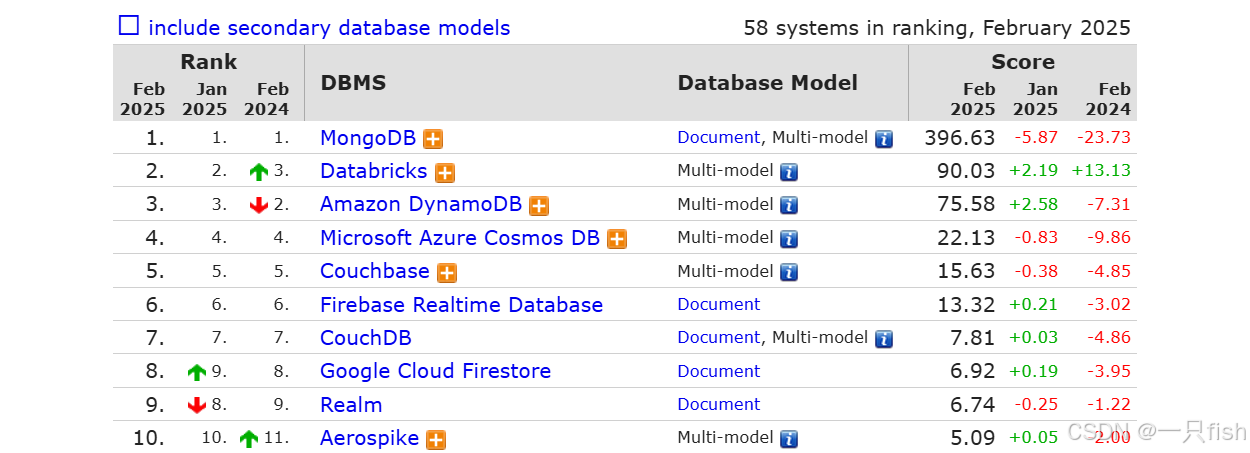Click the green up arrow in Aerospike row
1250x453 pixels.
click(249, 438)
